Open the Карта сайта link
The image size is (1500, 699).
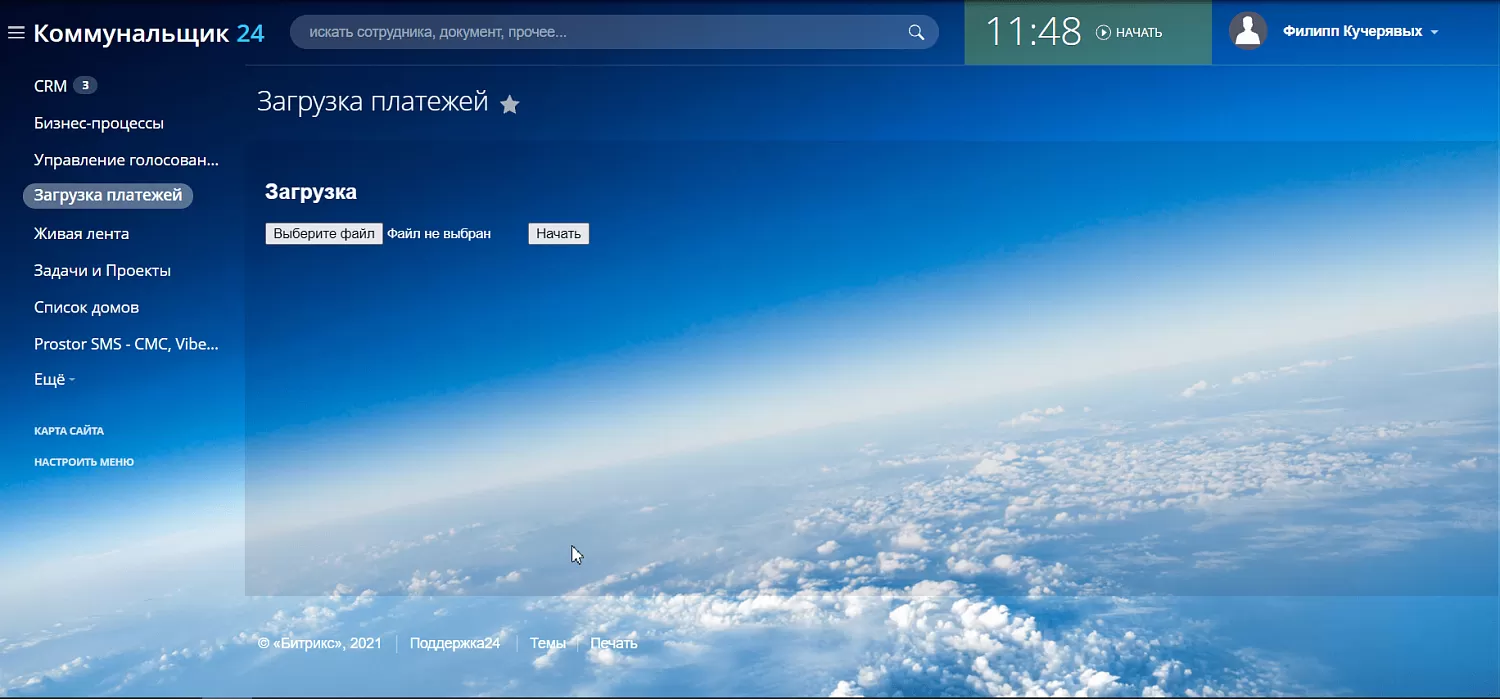click(69, 431)
